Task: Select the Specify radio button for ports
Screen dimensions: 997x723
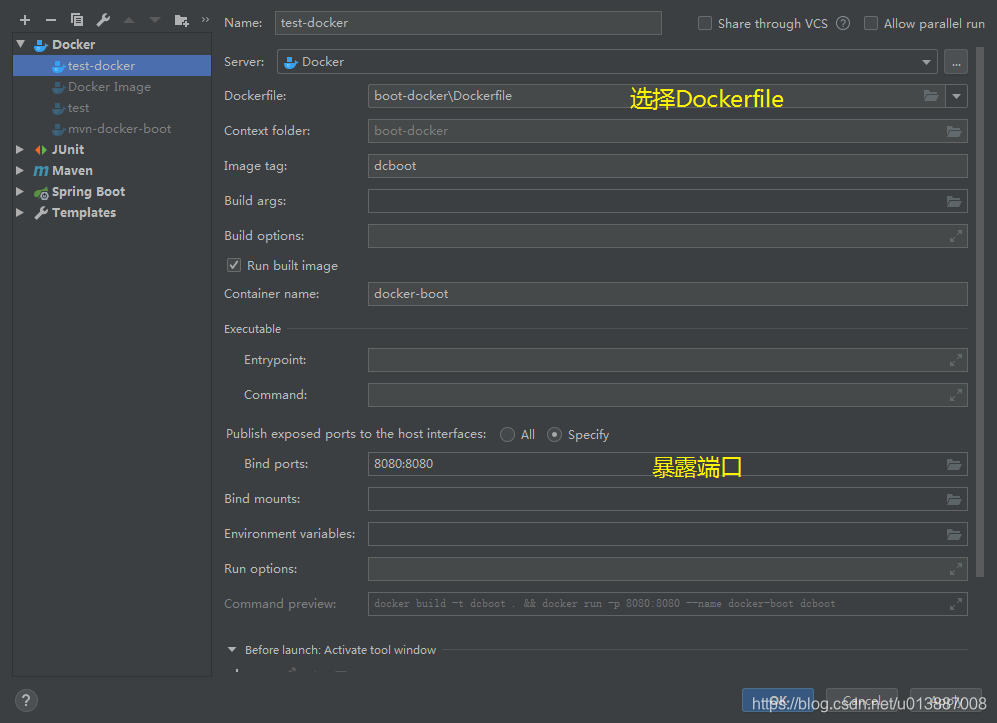Action: (554, 434)
